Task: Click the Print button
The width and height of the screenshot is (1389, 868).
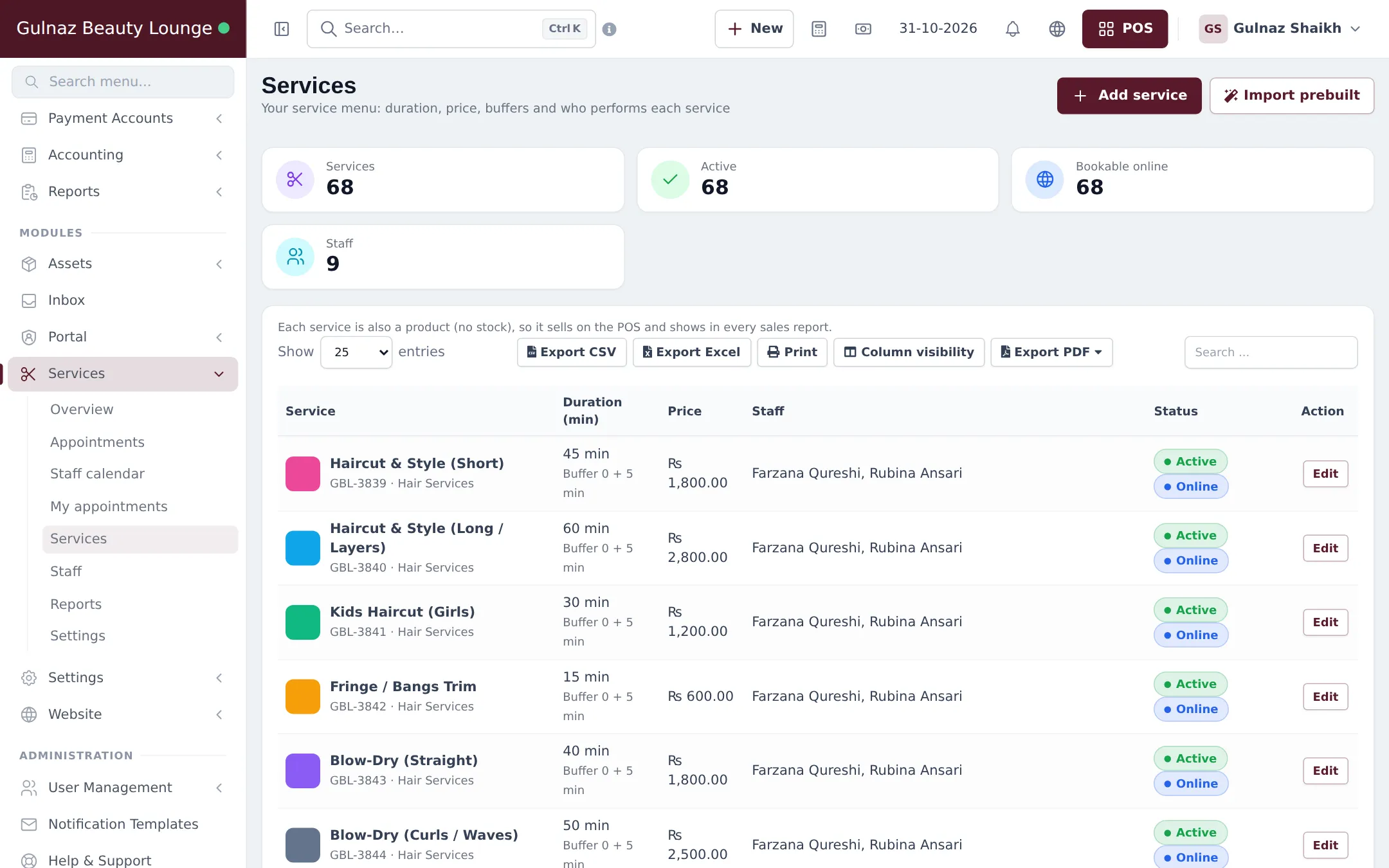Action: coord(792,352)
